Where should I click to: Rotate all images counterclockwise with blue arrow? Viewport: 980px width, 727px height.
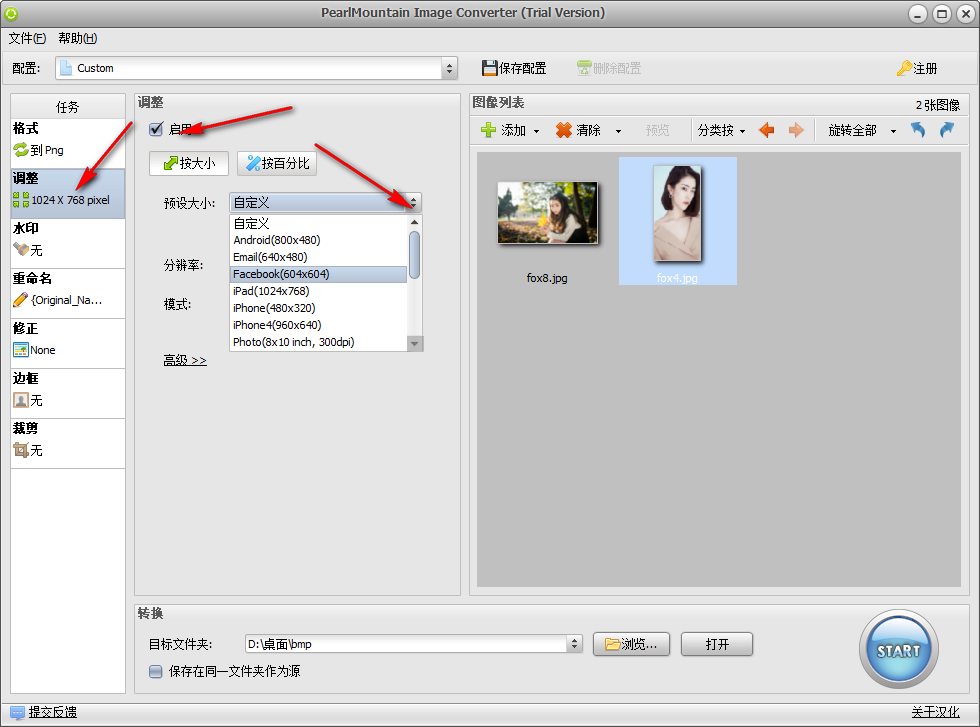pos(918,130)
